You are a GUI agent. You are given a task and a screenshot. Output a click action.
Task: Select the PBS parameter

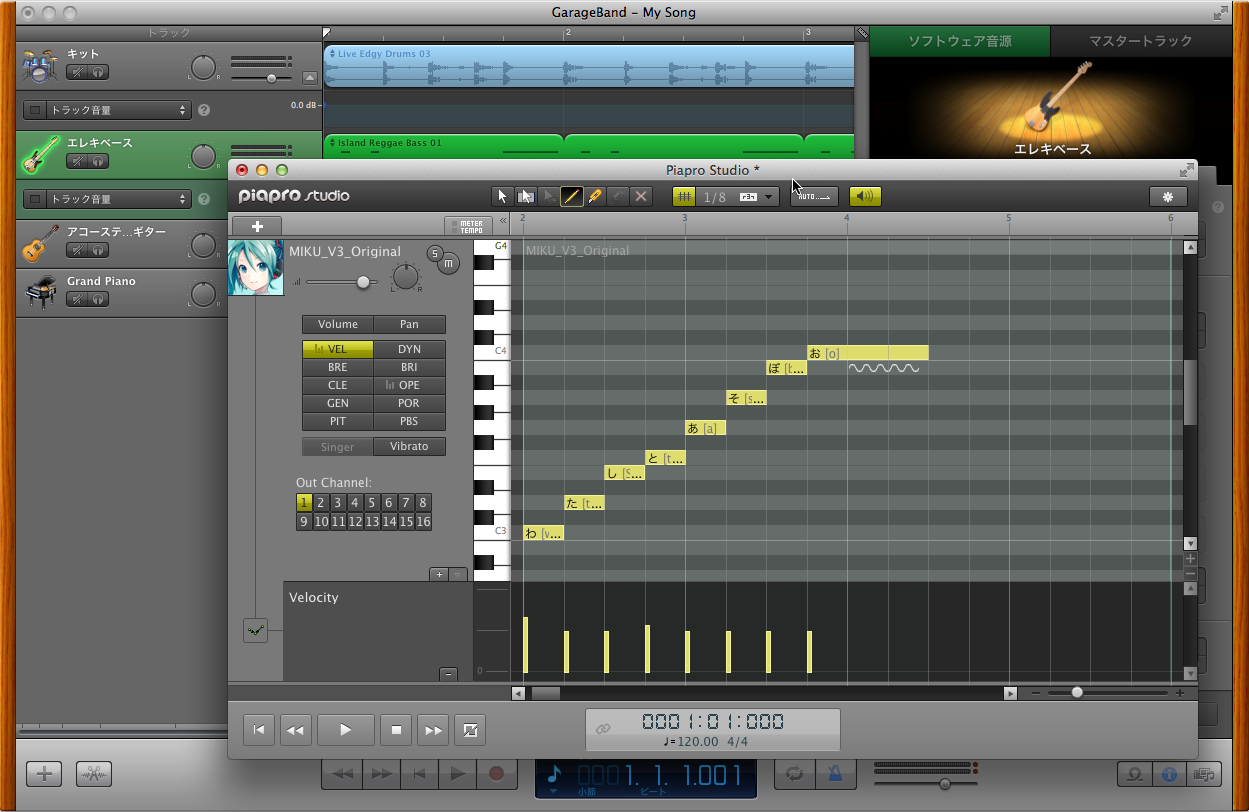(x=409, y=421)
